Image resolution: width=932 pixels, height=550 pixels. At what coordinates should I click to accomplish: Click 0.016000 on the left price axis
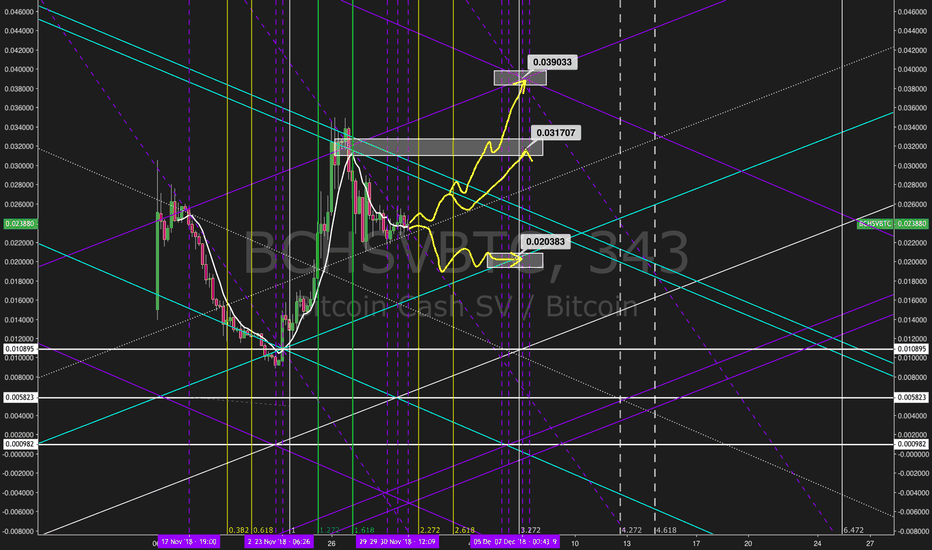pyautogui.click(x=19, y=301)
